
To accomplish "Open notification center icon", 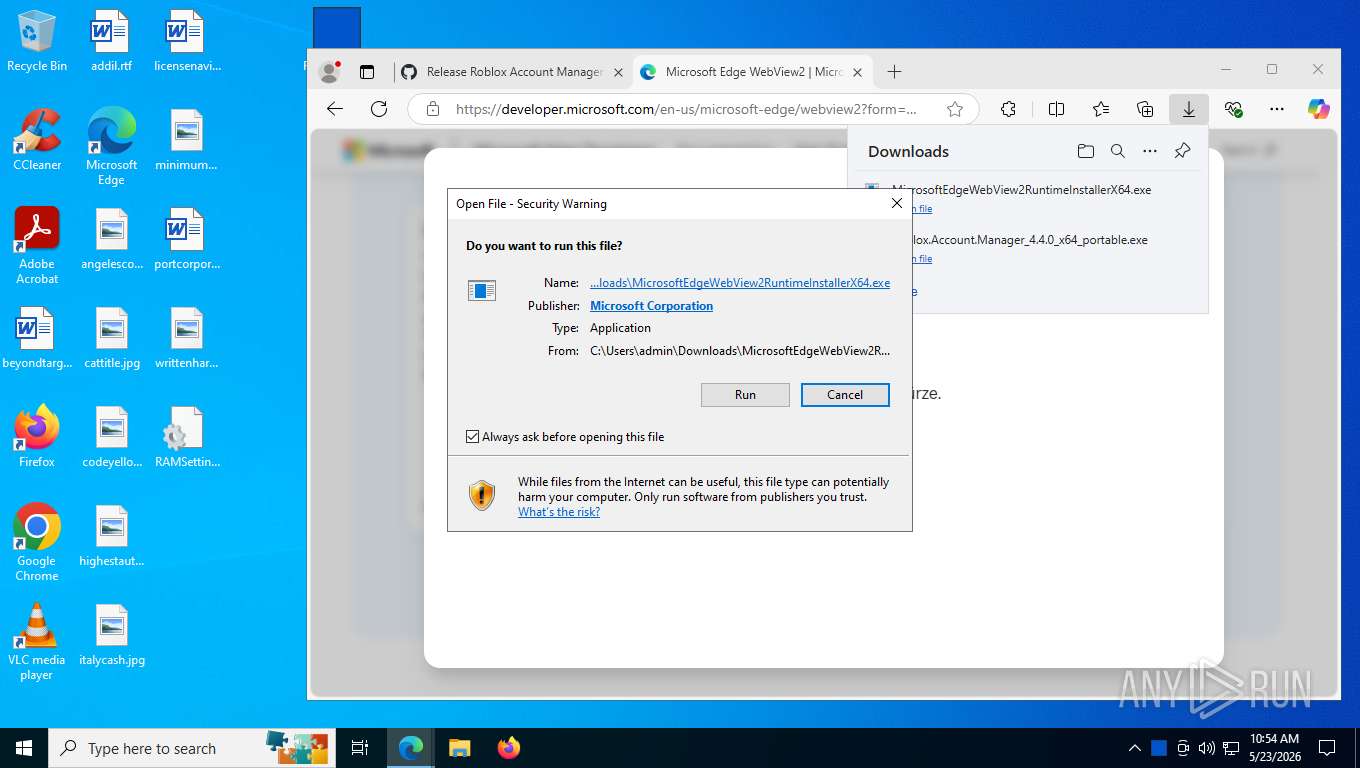I will [1327, 748].
